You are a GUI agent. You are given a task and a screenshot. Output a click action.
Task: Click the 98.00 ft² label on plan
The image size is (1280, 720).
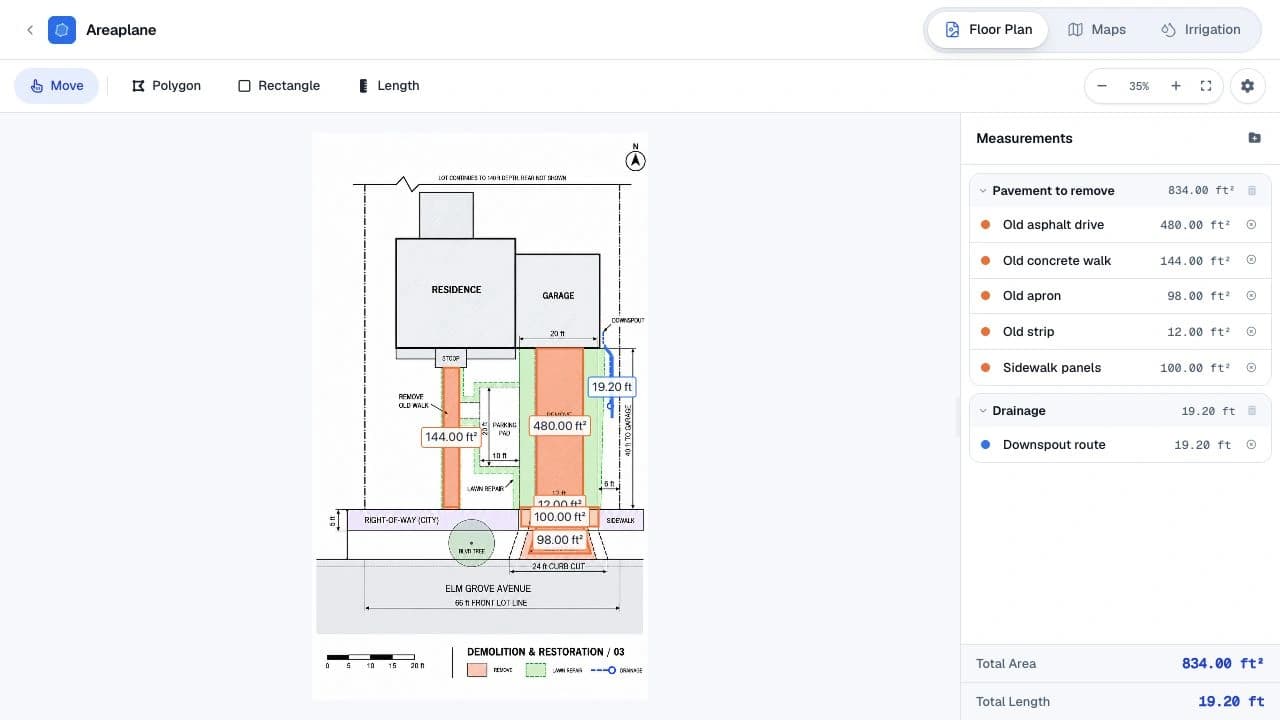[x=560, y=540]
